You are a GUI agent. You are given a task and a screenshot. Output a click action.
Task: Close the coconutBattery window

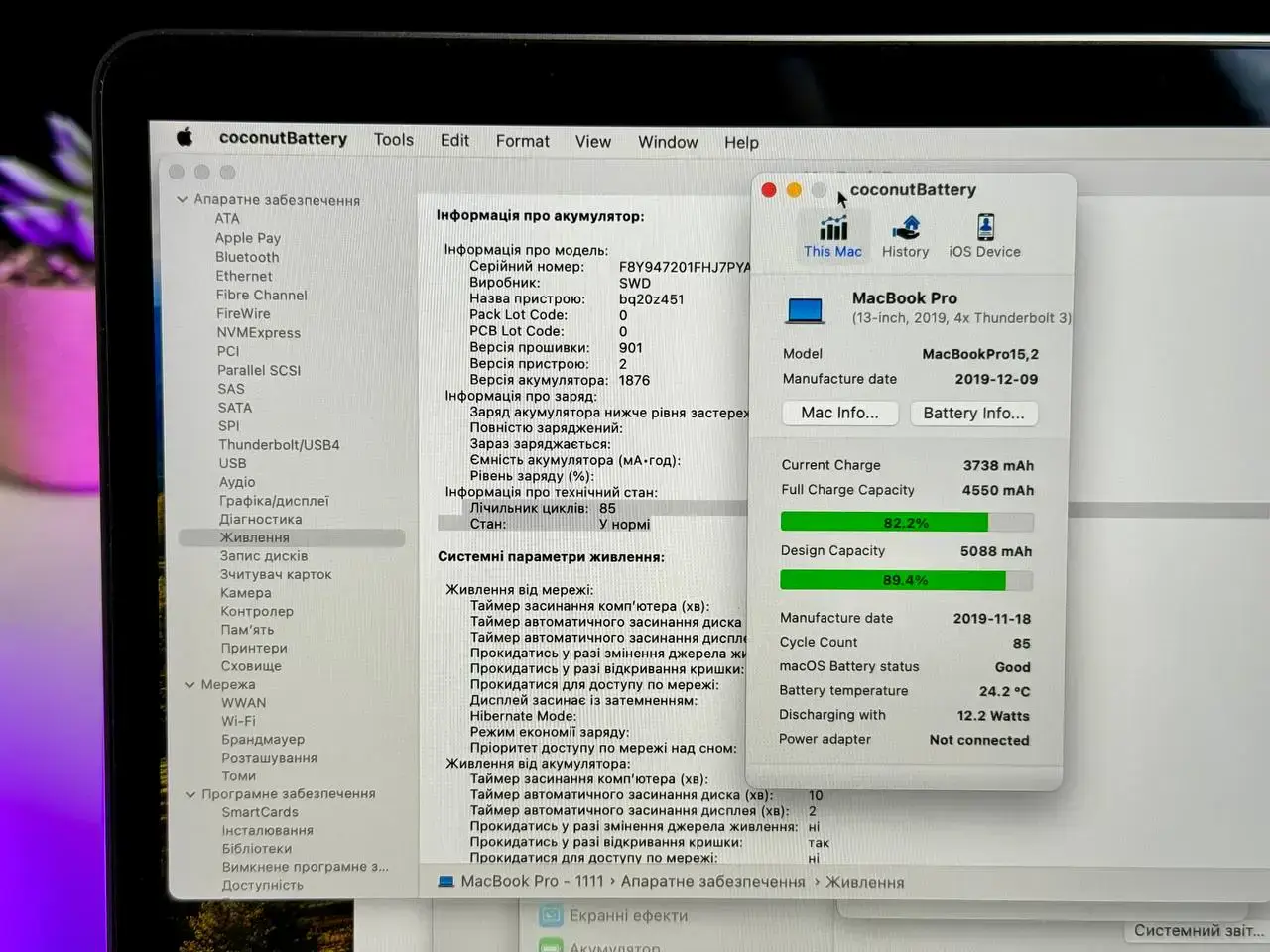click(x=769, y=189)
